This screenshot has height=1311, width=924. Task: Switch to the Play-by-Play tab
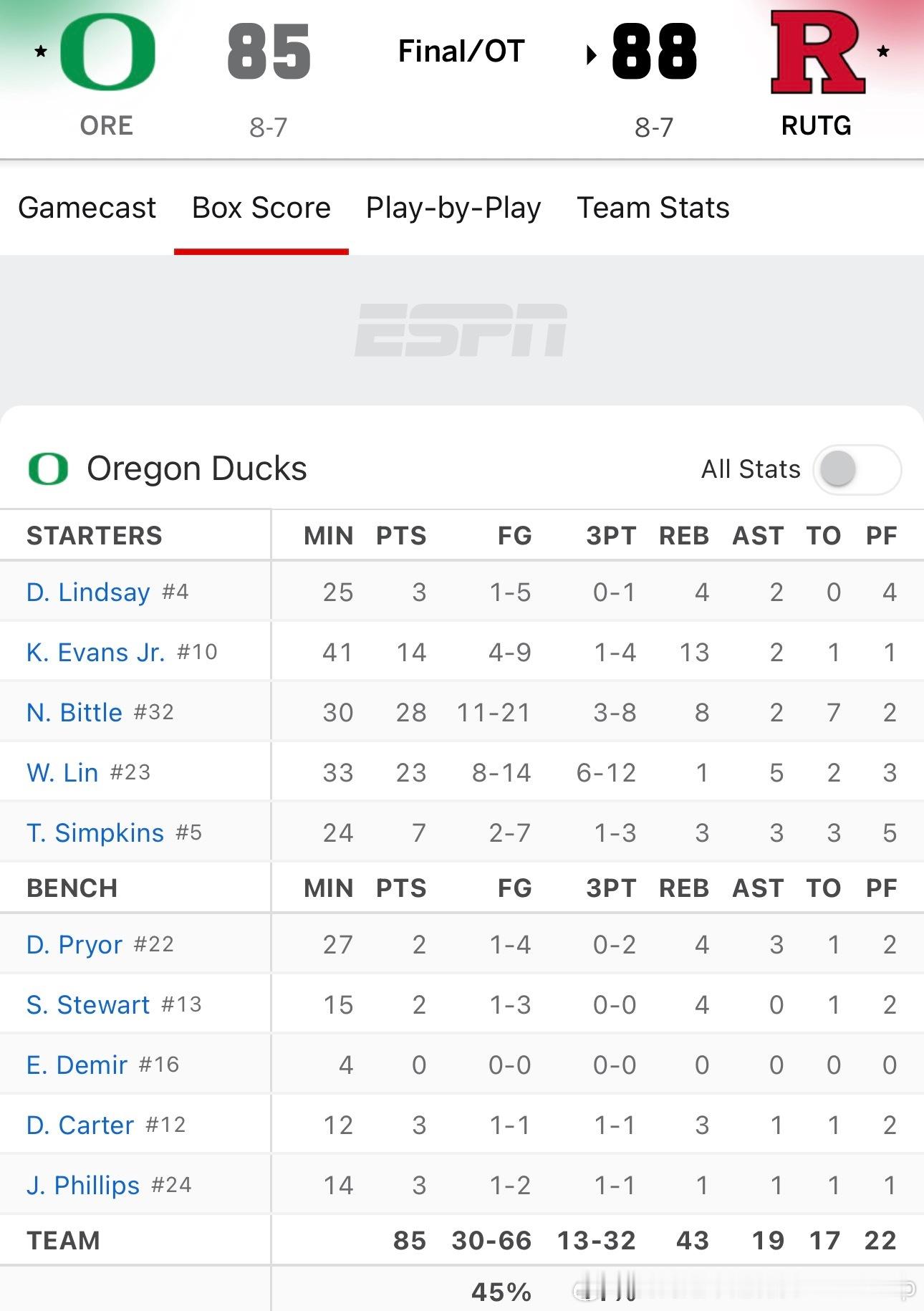pyautogui.click(x=453, y=208)
